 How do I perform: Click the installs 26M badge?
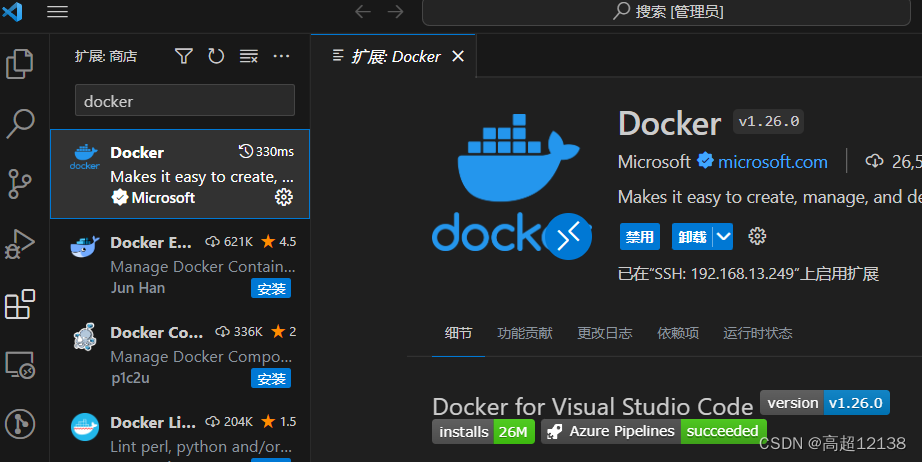click(483, 431)
